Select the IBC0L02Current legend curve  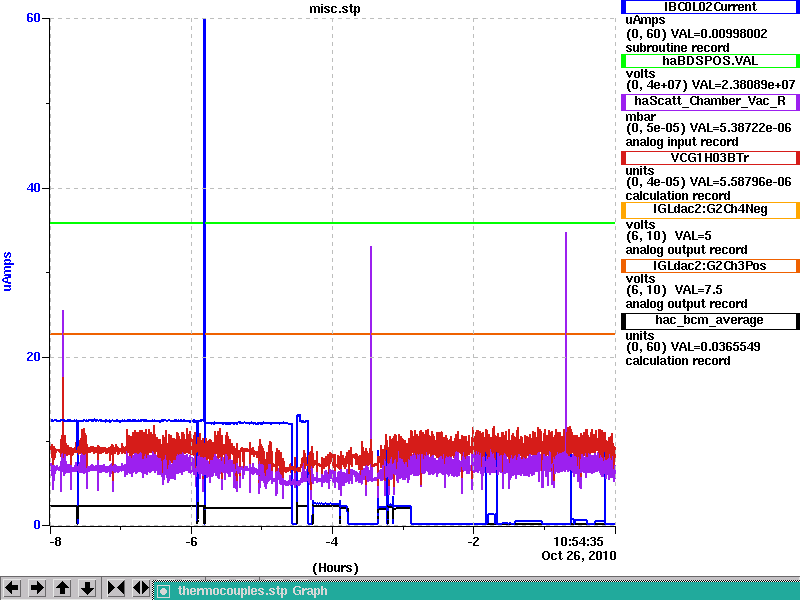pos(710,7)
